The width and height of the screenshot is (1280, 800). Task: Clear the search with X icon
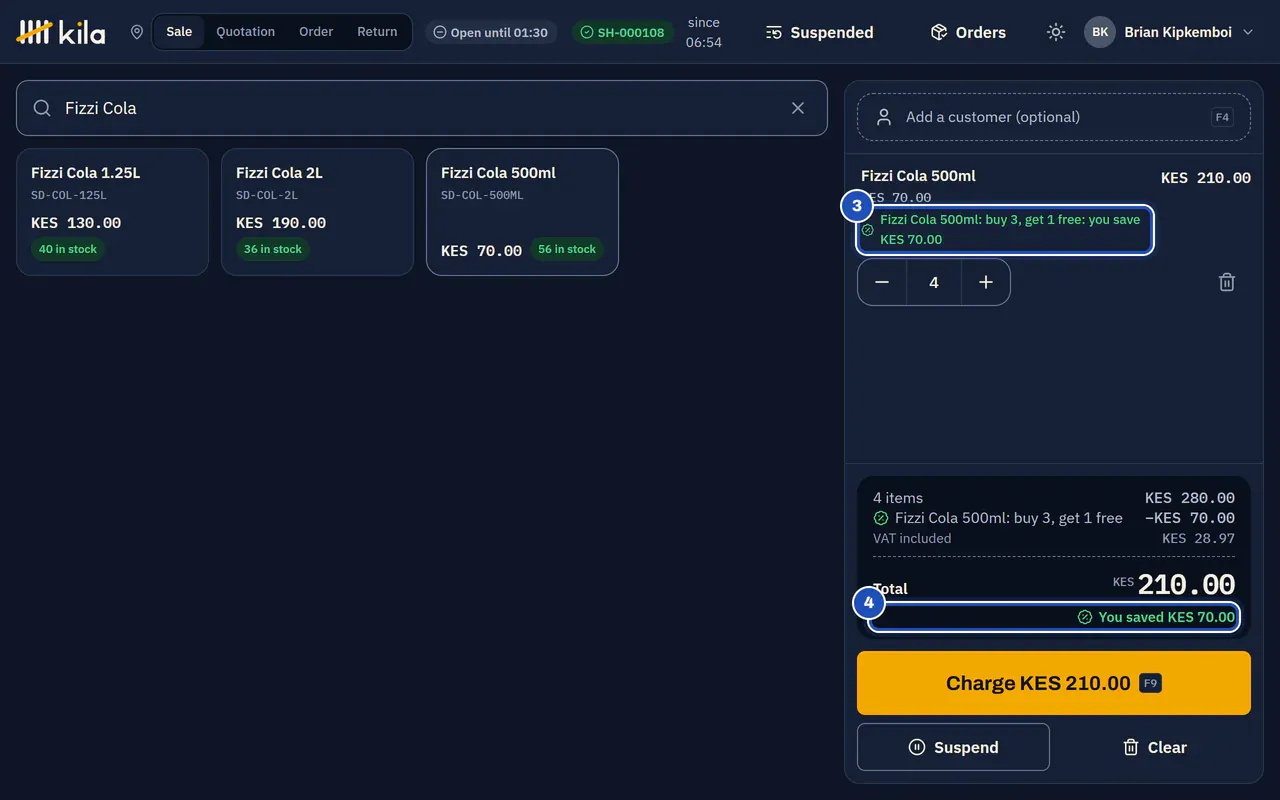point(798,108)
